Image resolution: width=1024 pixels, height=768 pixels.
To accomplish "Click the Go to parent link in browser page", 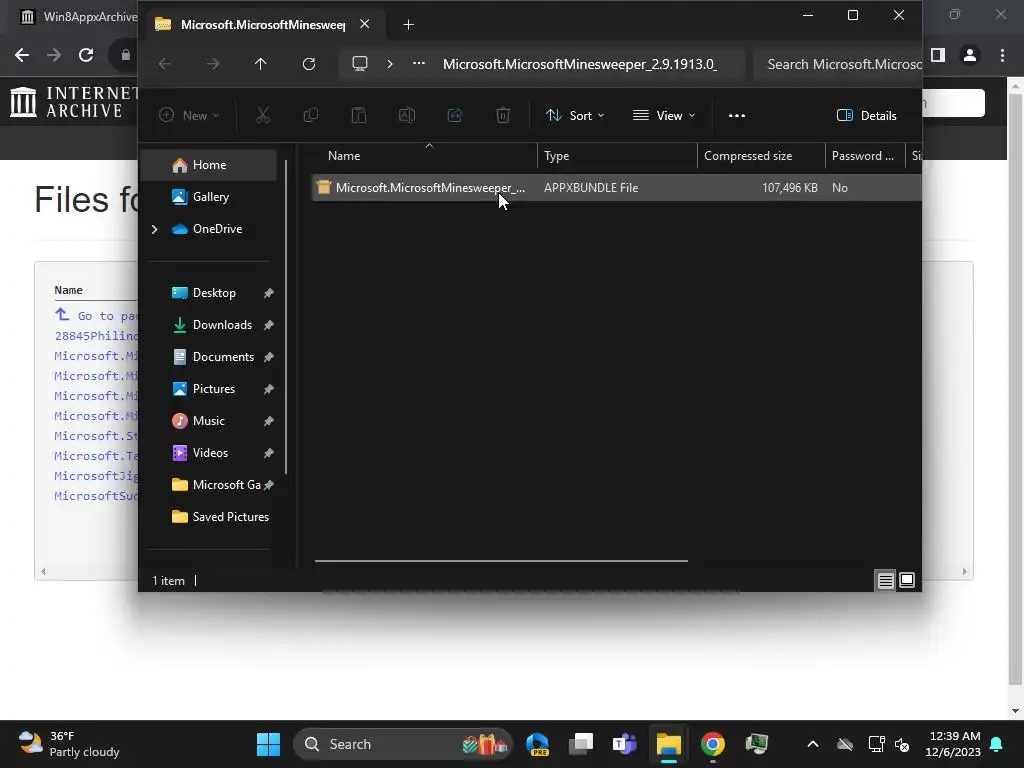I will (97, 315).
